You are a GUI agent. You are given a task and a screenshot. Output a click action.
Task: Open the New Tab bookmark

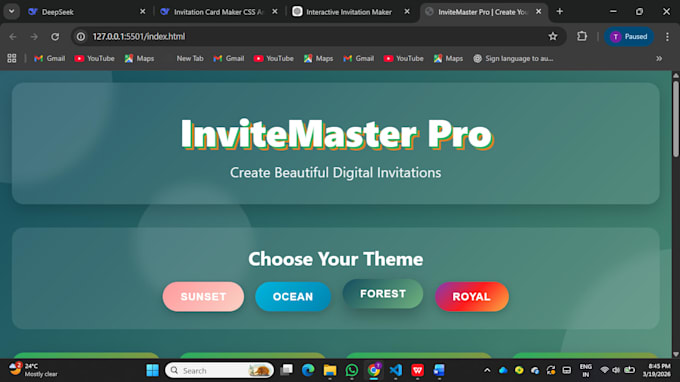click(x=190, y=59)
